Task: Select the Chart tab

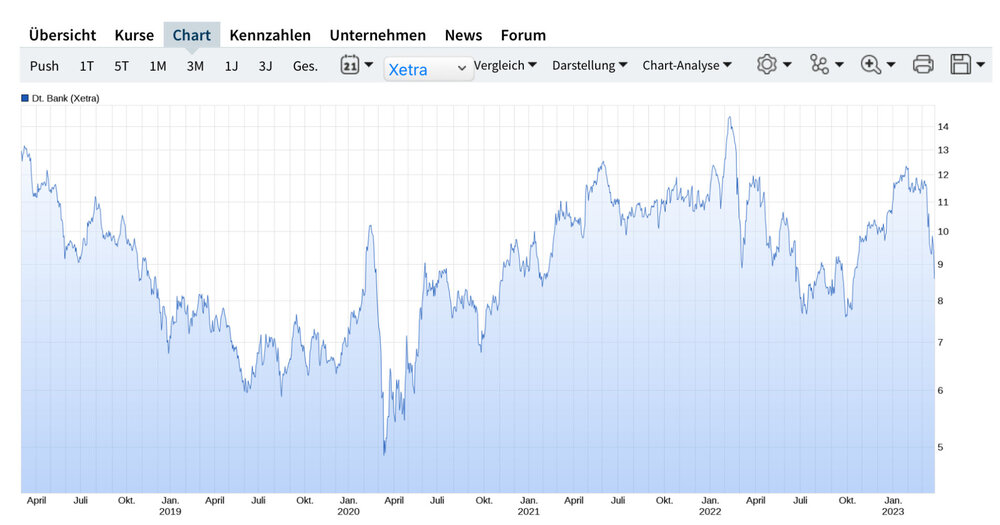Action: [x=191, y=35]
